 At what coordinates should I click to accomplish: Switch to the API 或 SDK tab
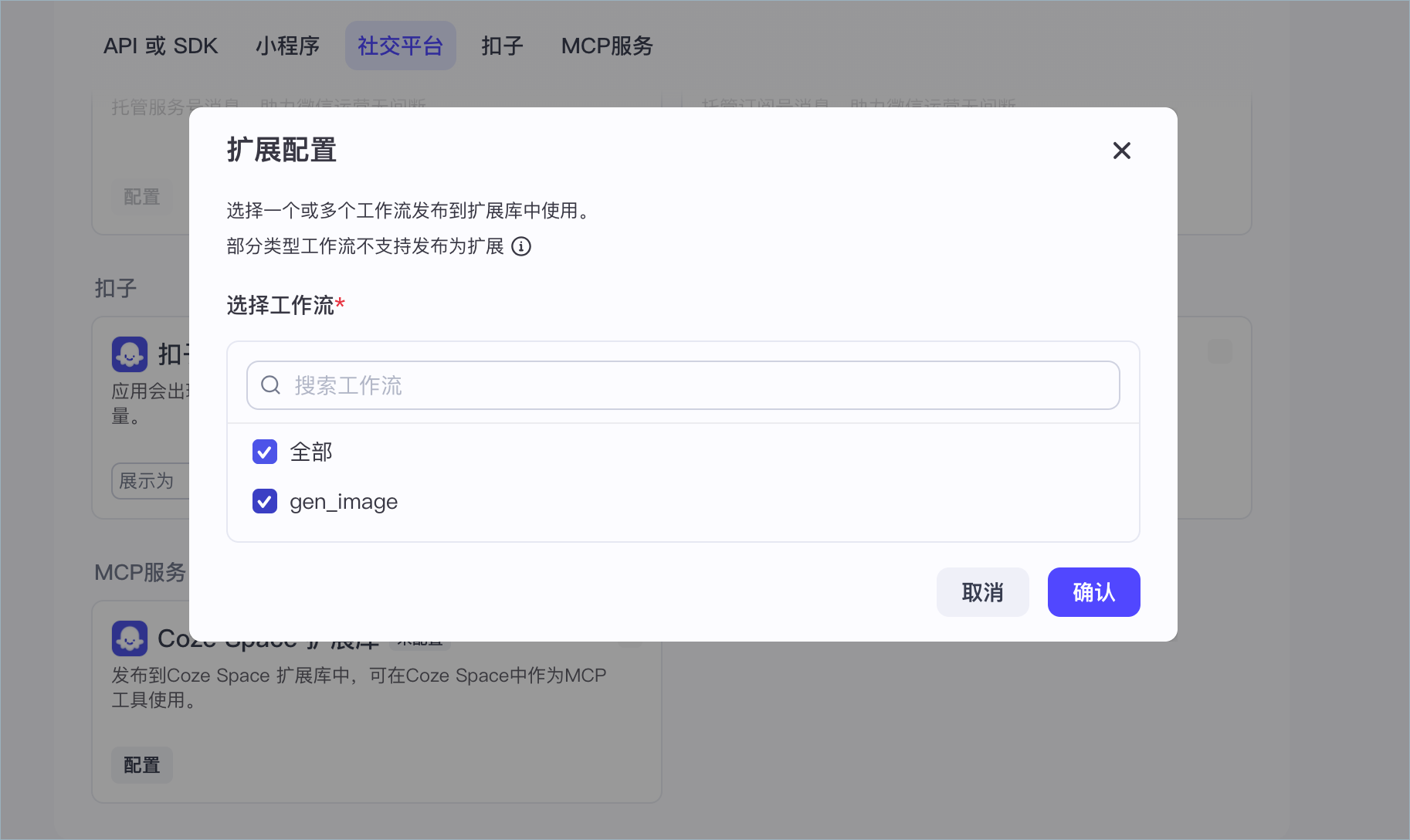pyautogui.click(x=161, y=46)
